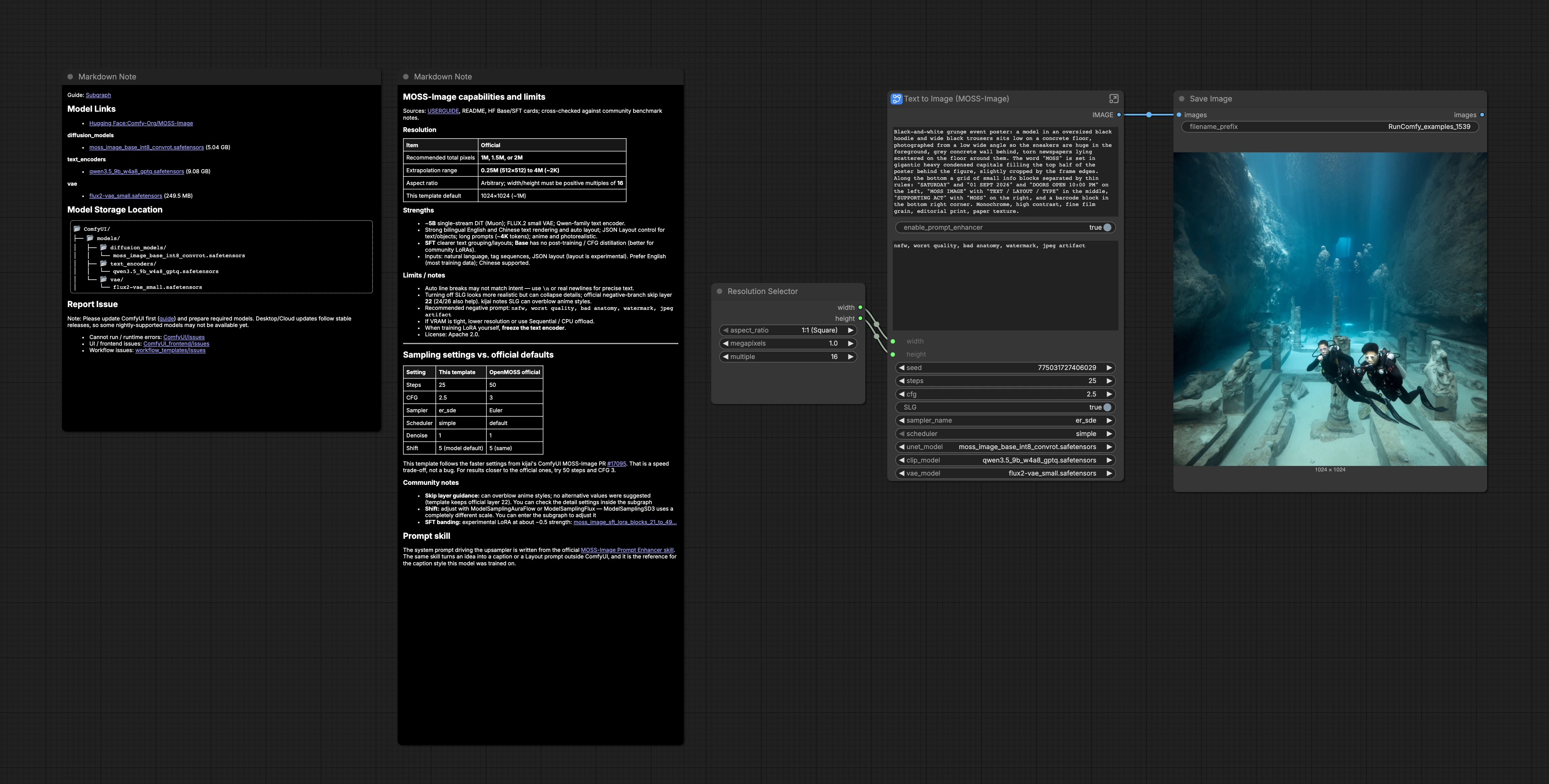
Task: Open flux2-vae_small.safetensors link in note
Action: 126,196
